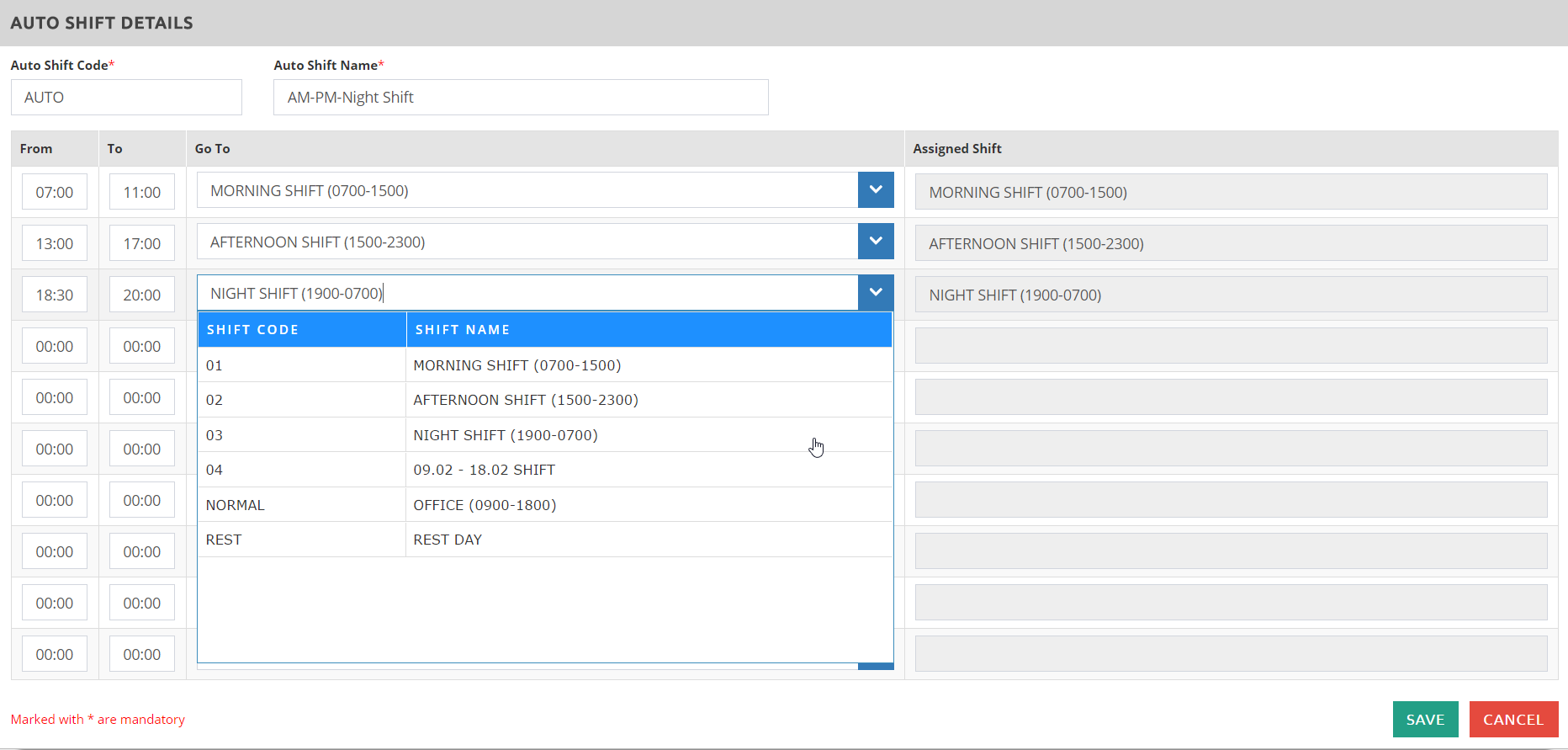Select the 09.02 - 18.02 Shift option

point(544,470)
